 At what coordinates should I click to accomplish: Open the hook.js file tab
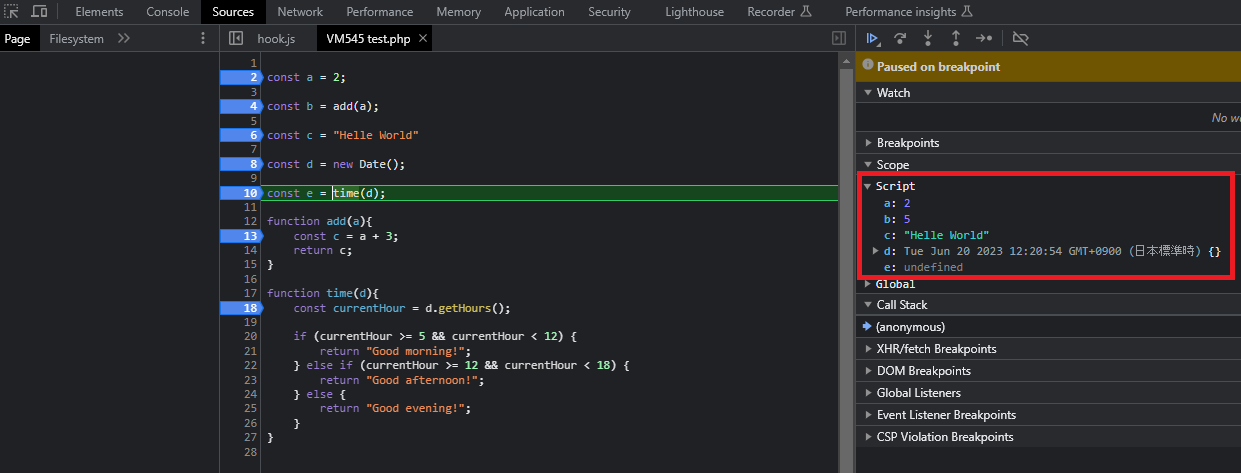pyautogui.click(x=276, y=38)
